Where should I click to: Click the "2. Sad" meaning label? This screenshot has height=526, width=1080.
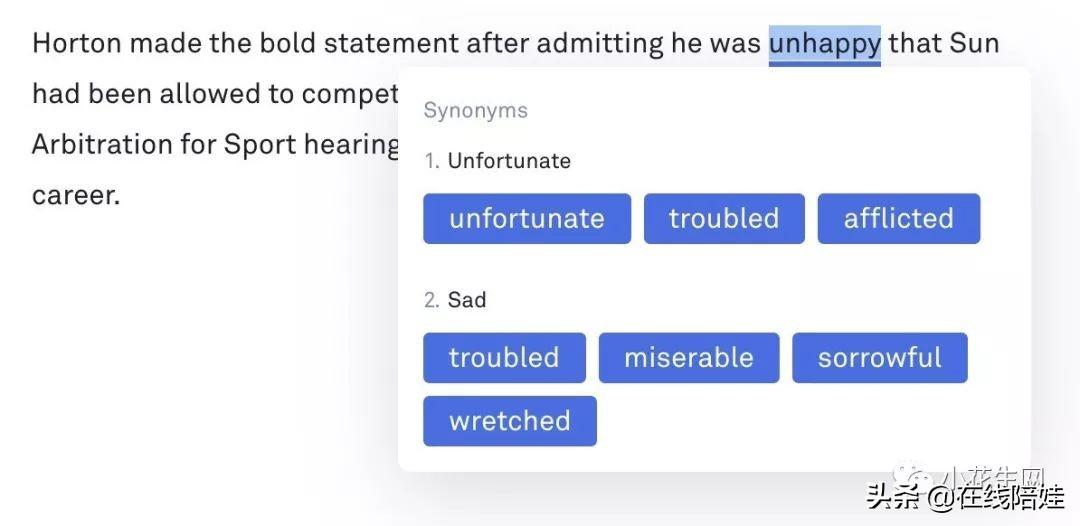coord(455,300)
